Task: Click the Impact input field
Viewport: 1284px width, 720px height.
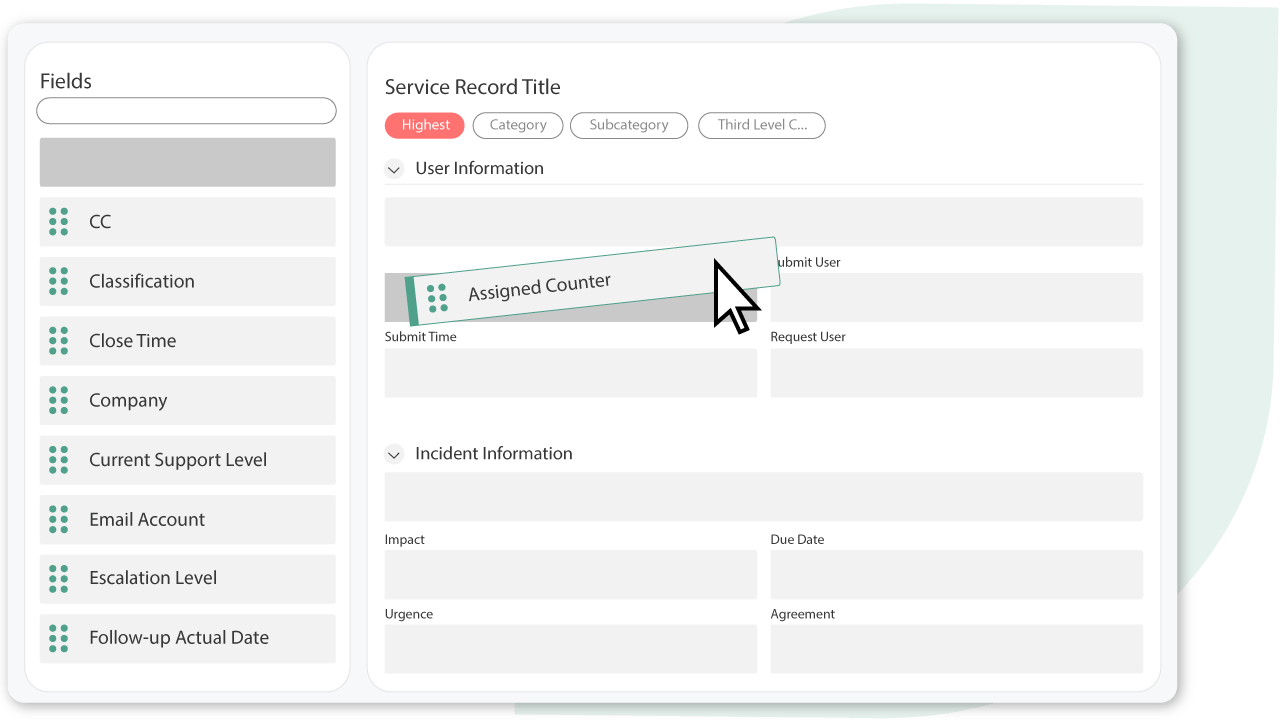Action: click(571, 575)
